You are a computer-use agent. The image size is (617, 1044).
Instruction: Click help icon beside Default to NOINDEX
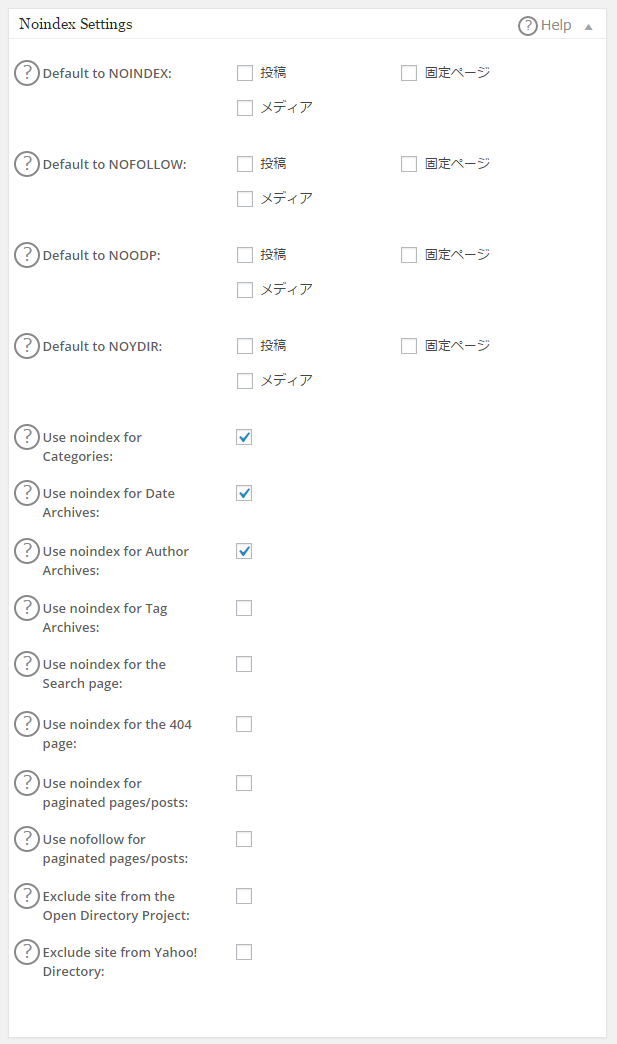[x=27, y=73]
